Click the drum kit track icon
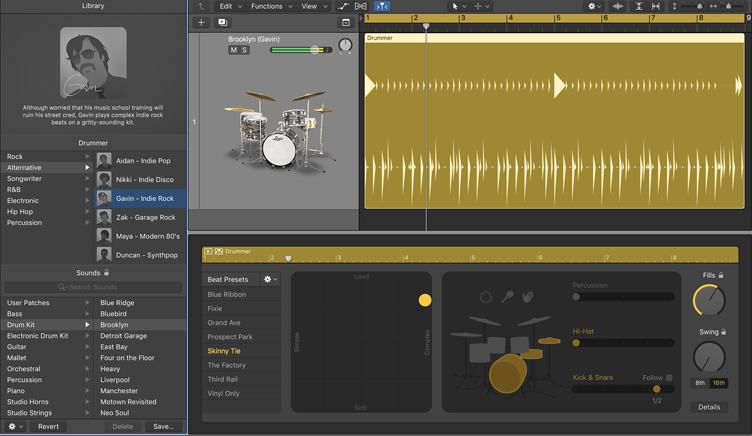 pyautogui.click(x=279, y=129)
